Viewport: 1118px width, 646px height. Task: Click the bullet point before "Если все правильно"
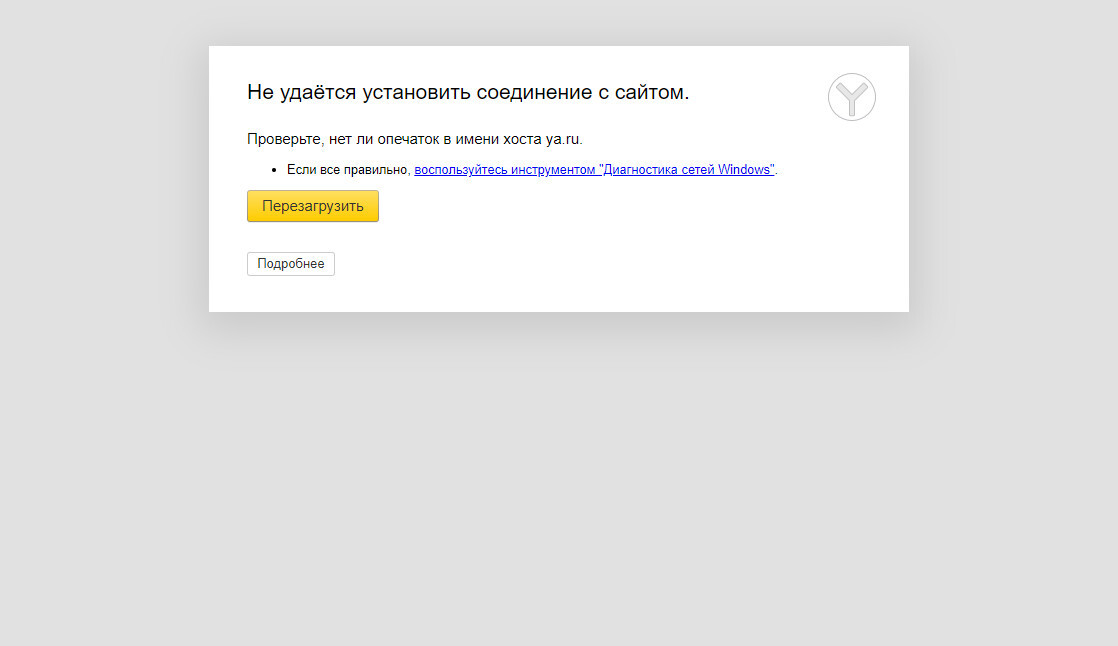[x=274, y=170]
